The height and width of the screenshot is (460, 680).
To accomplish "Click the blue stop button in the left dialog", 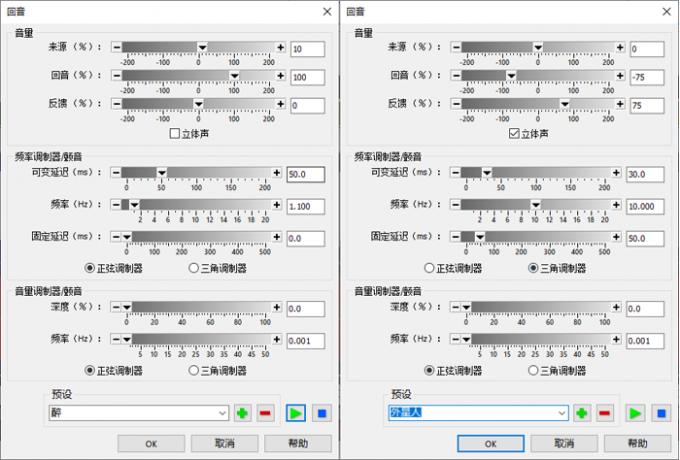I will point(322,413).
